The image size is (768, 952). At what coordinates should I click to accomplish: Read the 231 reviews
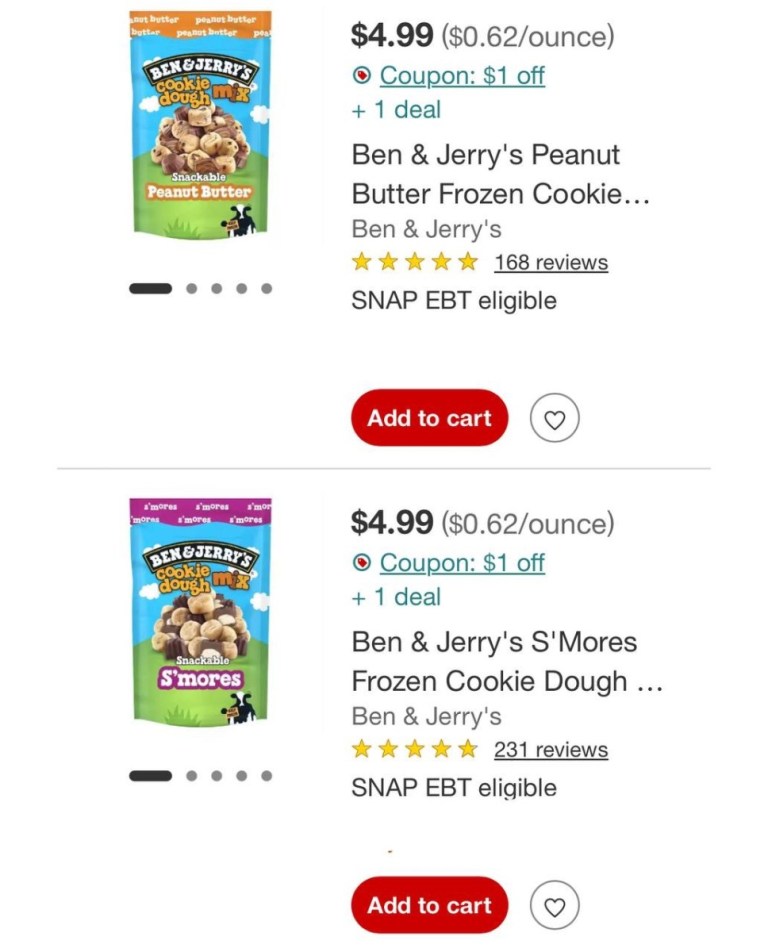click(x=550, y=750)
